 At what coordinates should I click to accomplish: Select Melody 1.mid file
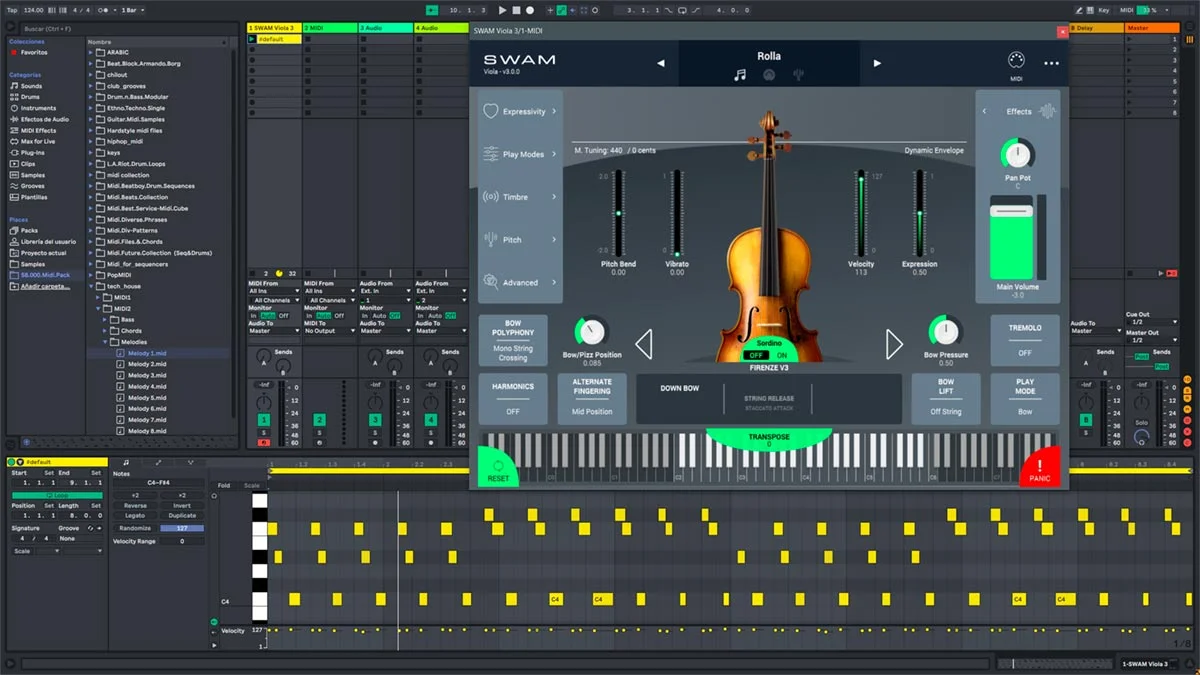[x=146, y=353]
